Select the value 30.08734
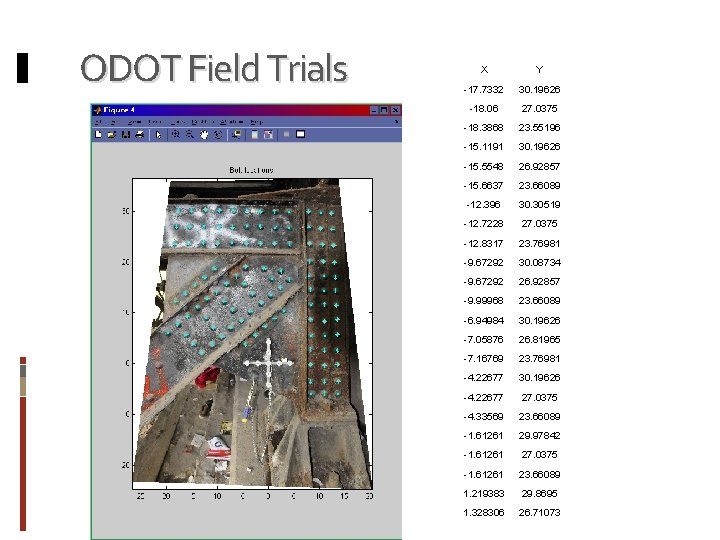720x540 pixels. [x=540, y=263]
